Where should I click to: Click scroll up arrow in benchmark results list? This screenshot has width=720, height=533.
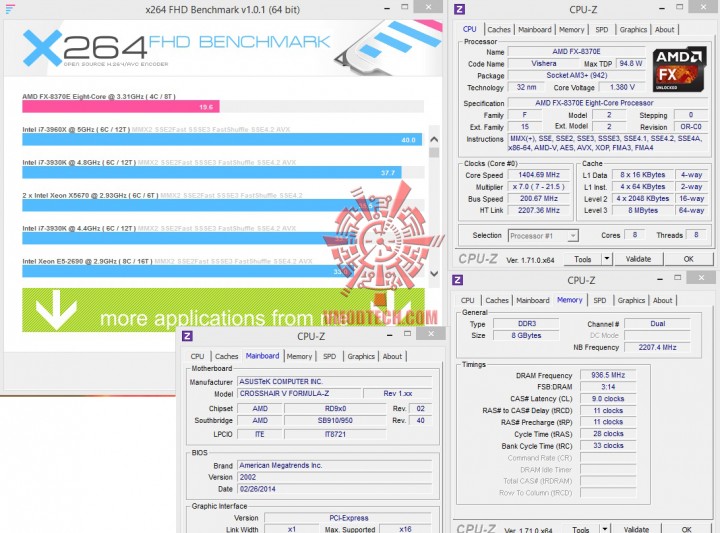tap(434, 139)
